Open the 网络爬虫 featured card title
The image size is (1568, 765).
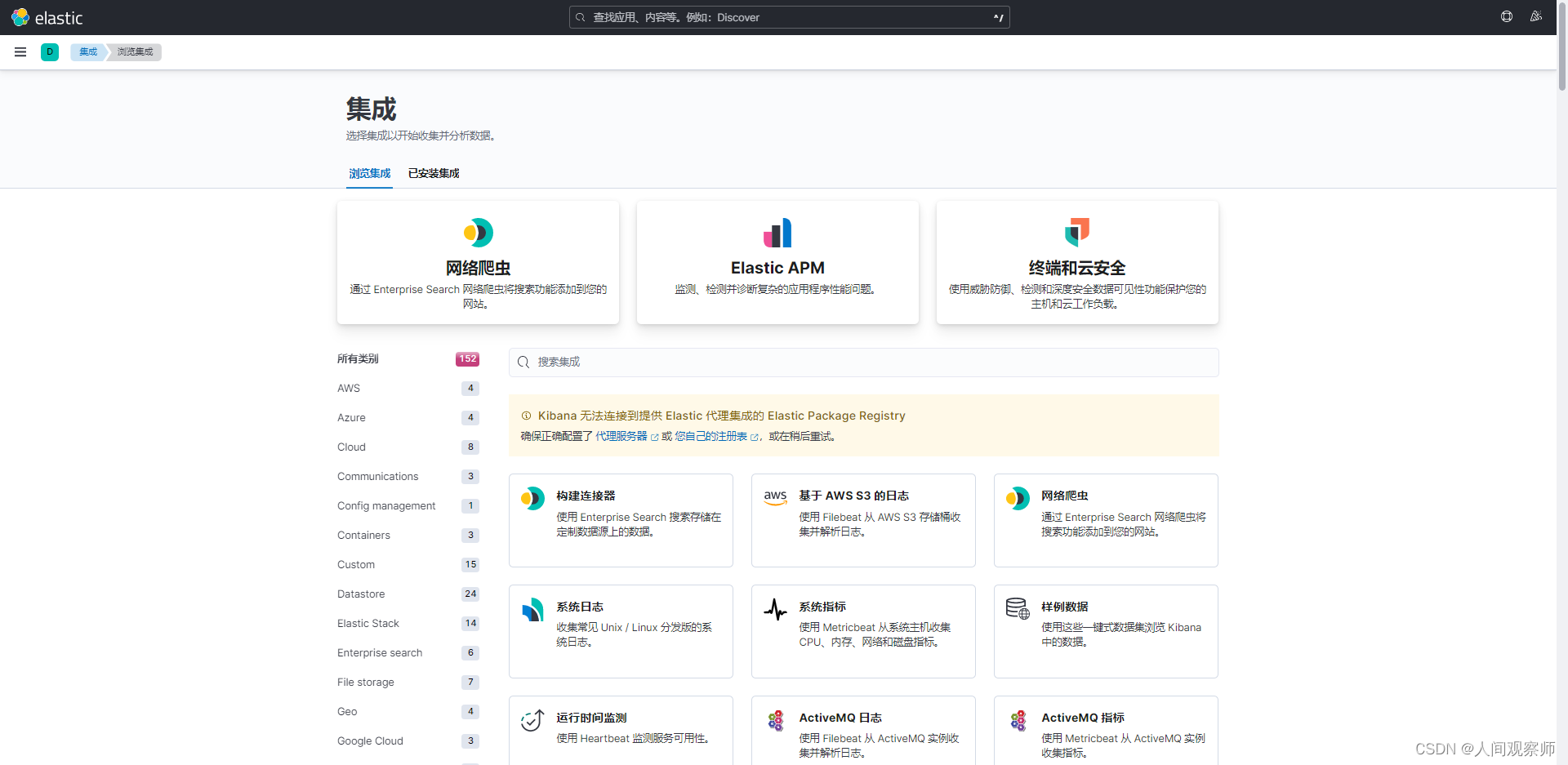[478, 268]
